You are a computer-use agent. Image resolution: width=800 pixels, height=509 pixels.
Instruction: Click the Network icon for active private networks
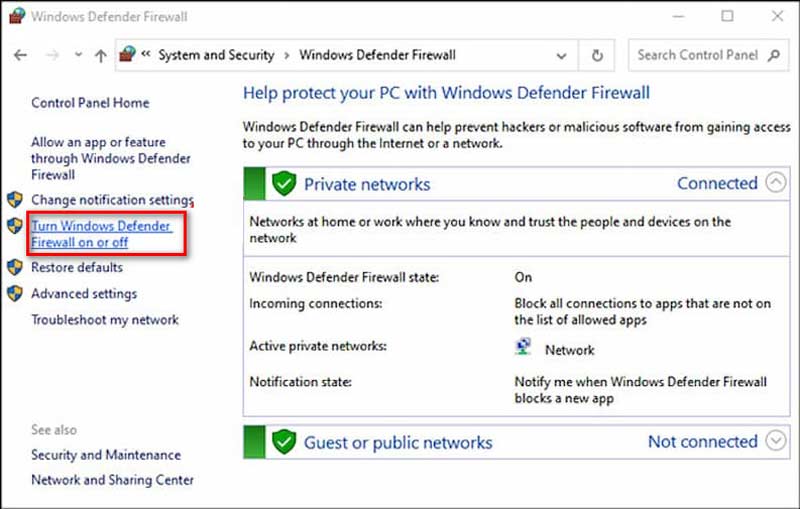[522, 347]
